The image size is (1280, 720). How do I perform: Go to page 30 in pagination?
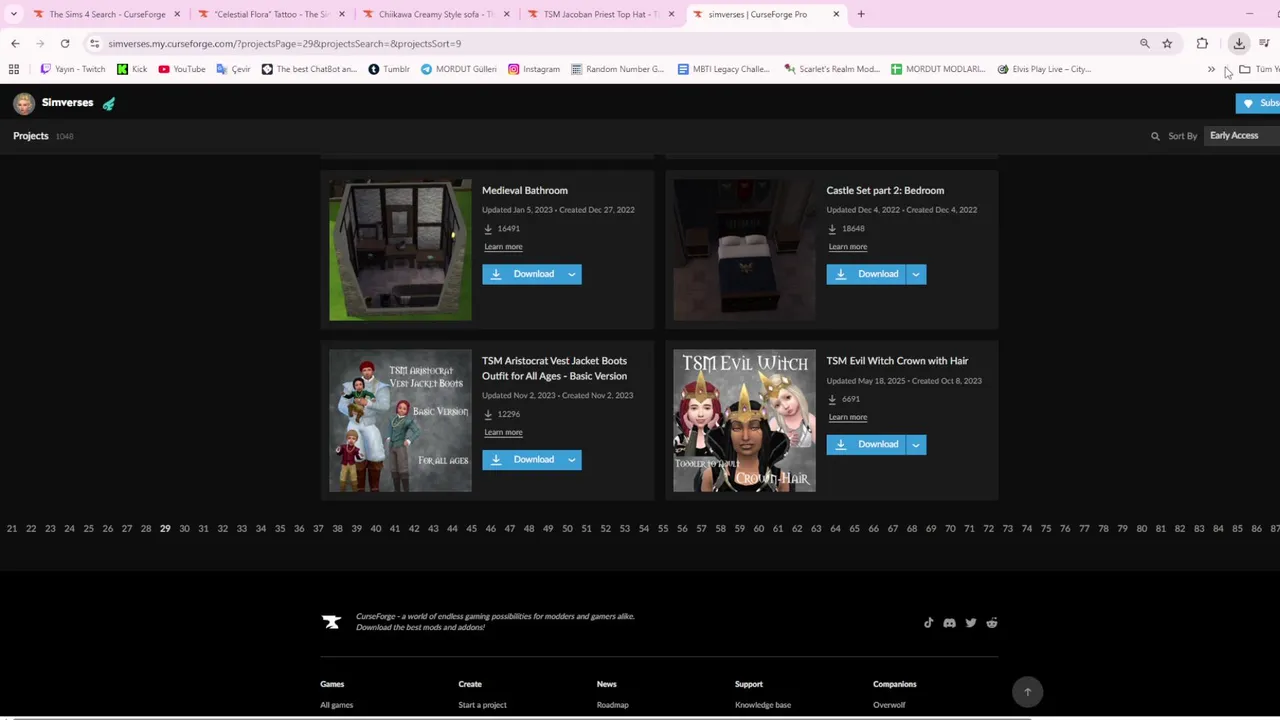(184, 528)
